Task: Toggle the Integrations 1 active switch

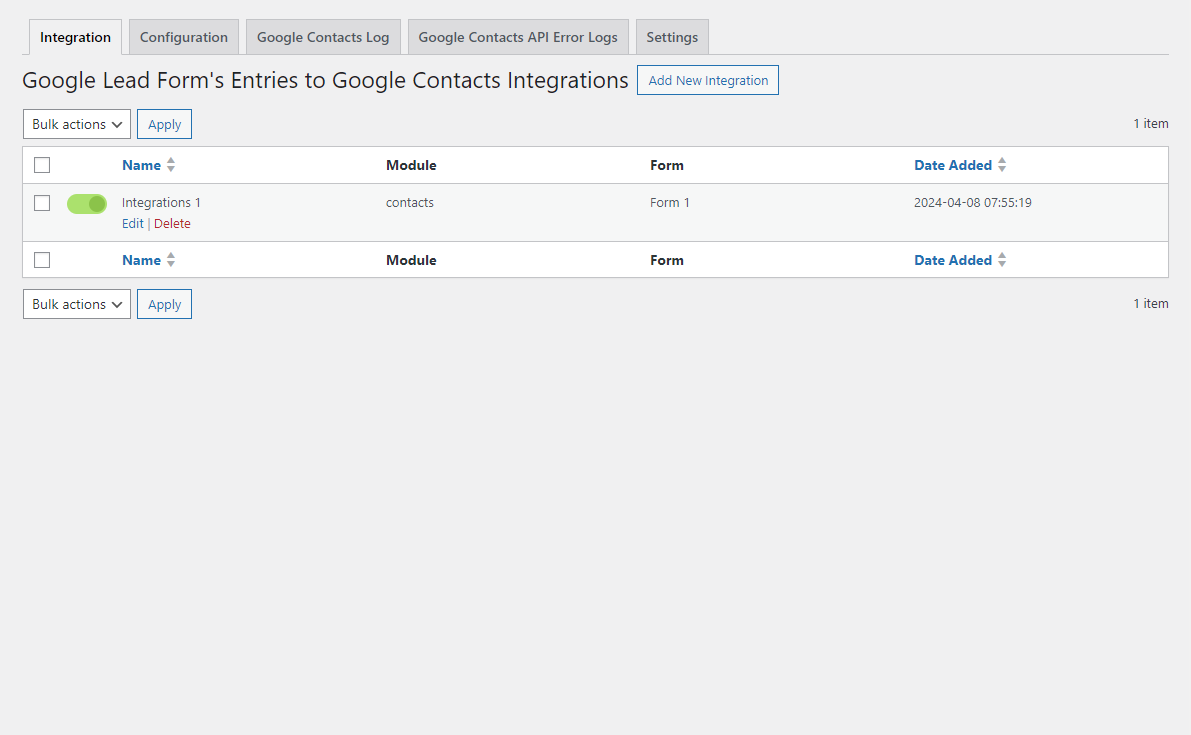Action: [x=87, y=203]
